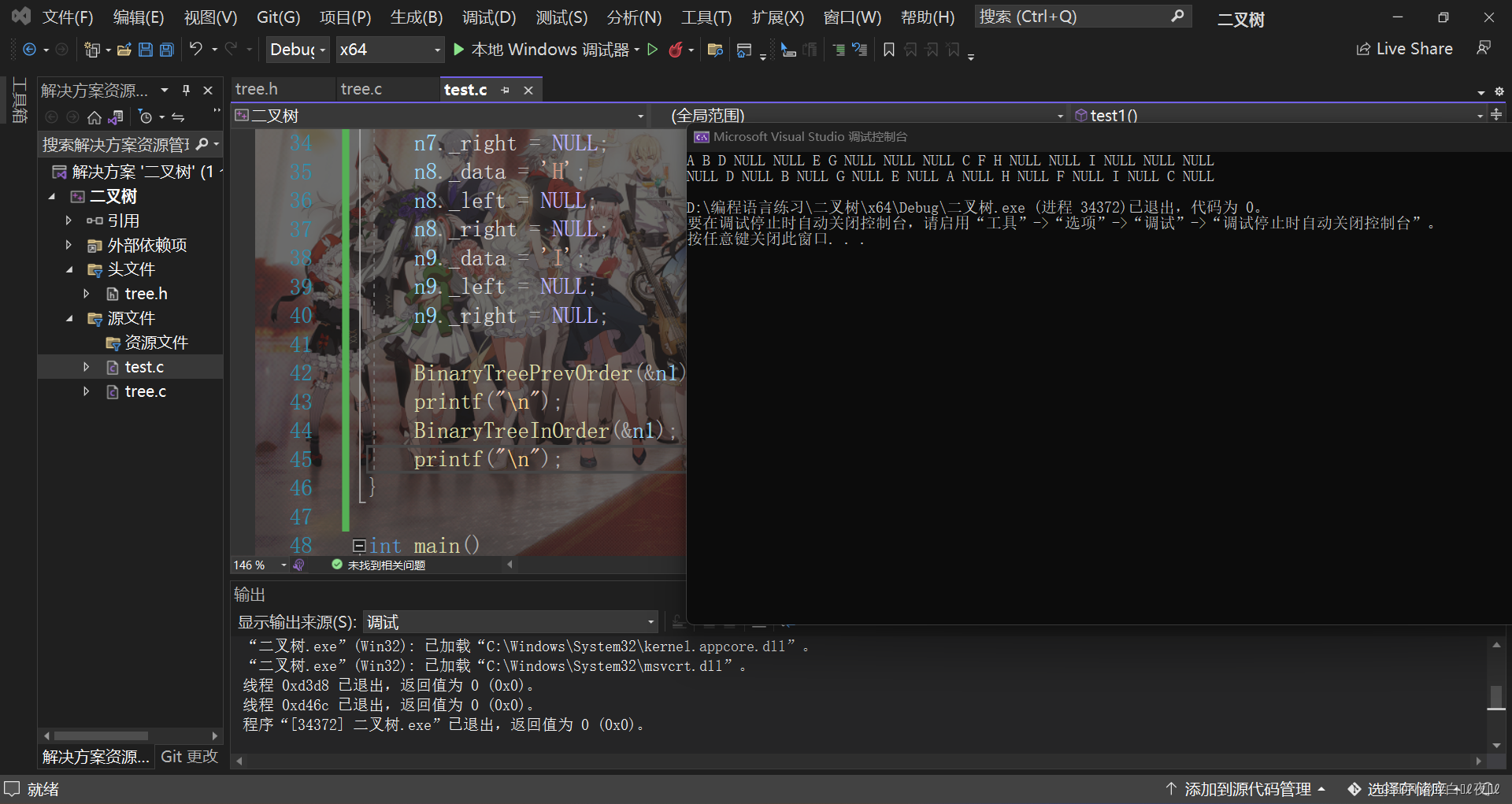Collapse the main() function outline box
Viewport: 1512px width, 804px height.
(x=359, y=545)
